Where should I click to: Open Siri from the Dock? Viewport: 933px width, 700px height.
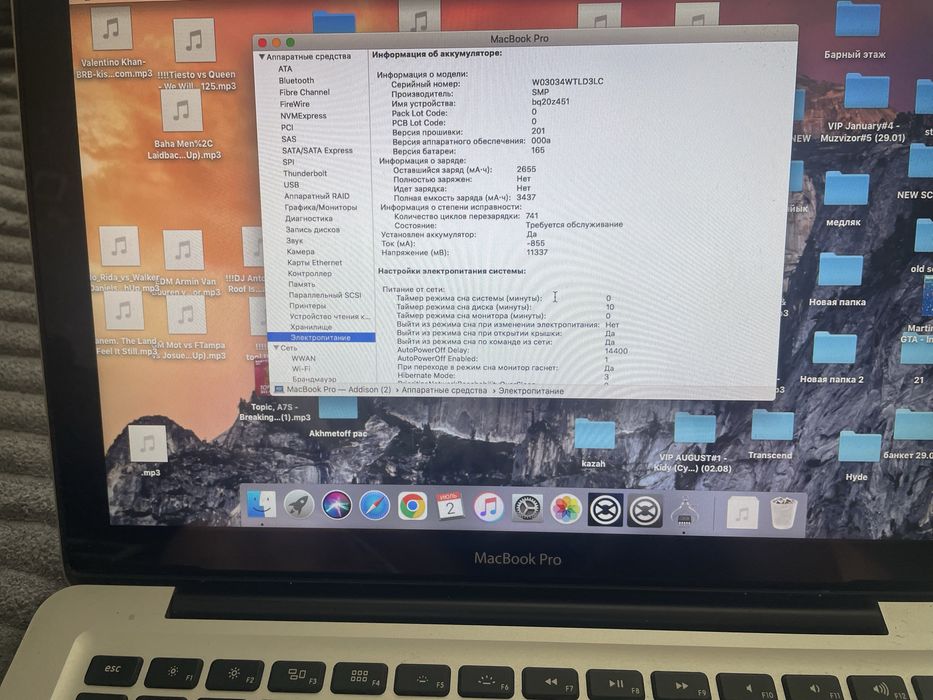click(336, 505)
